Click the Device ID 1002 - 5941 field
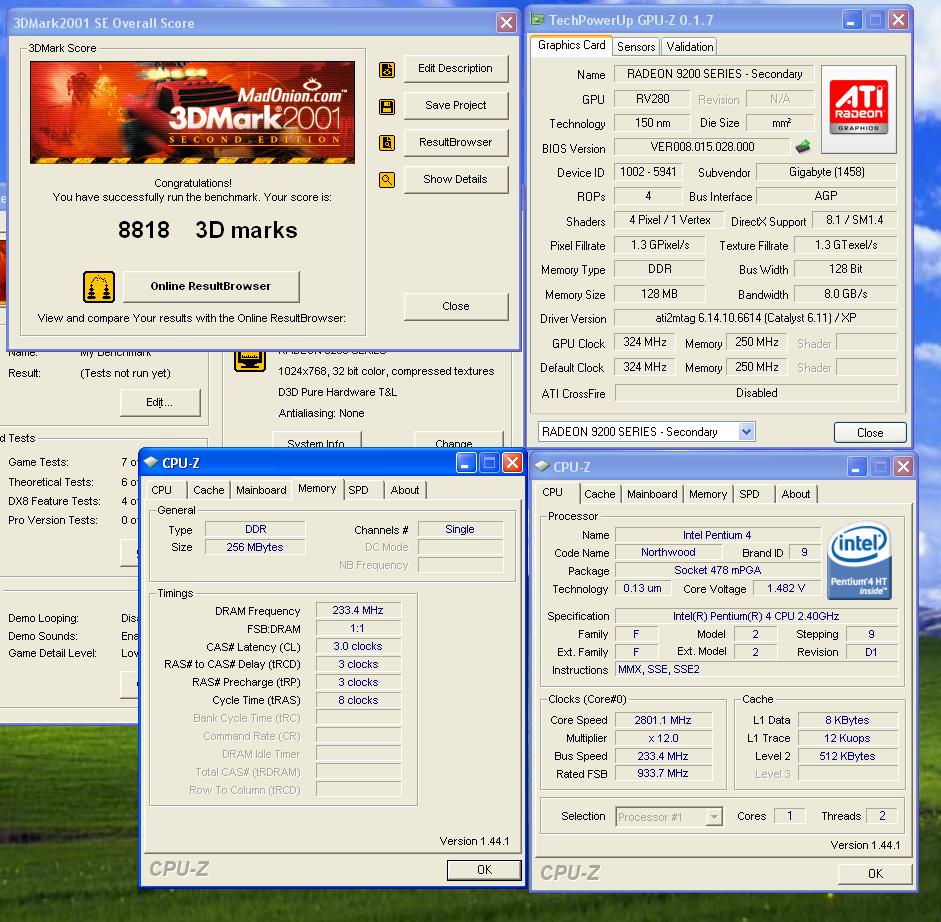The image size is (941, 922). point(648,172)
